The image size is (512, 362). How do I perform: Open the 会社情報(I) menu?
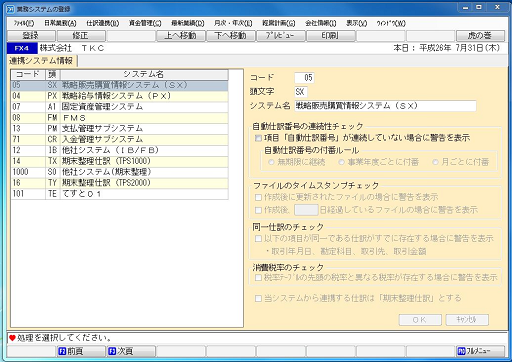[321, 23]
